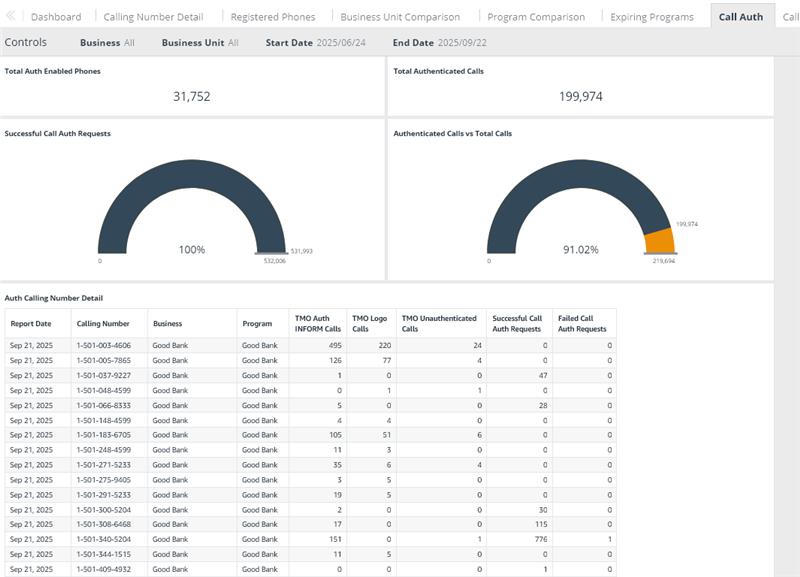The width and height of the screenshot is (800, 577).
Task: Open the Dashboard tab
Action: (x=56, y=17)
